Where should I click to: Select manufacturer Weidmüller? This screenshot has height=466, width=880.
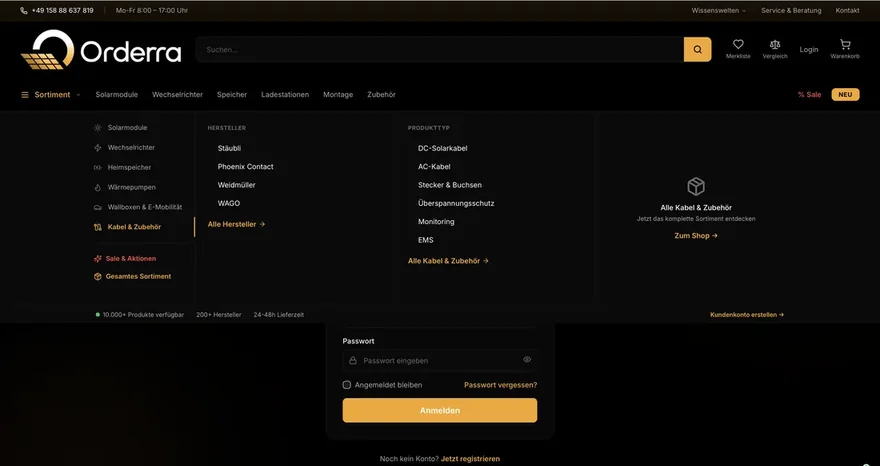click(236, 185)
